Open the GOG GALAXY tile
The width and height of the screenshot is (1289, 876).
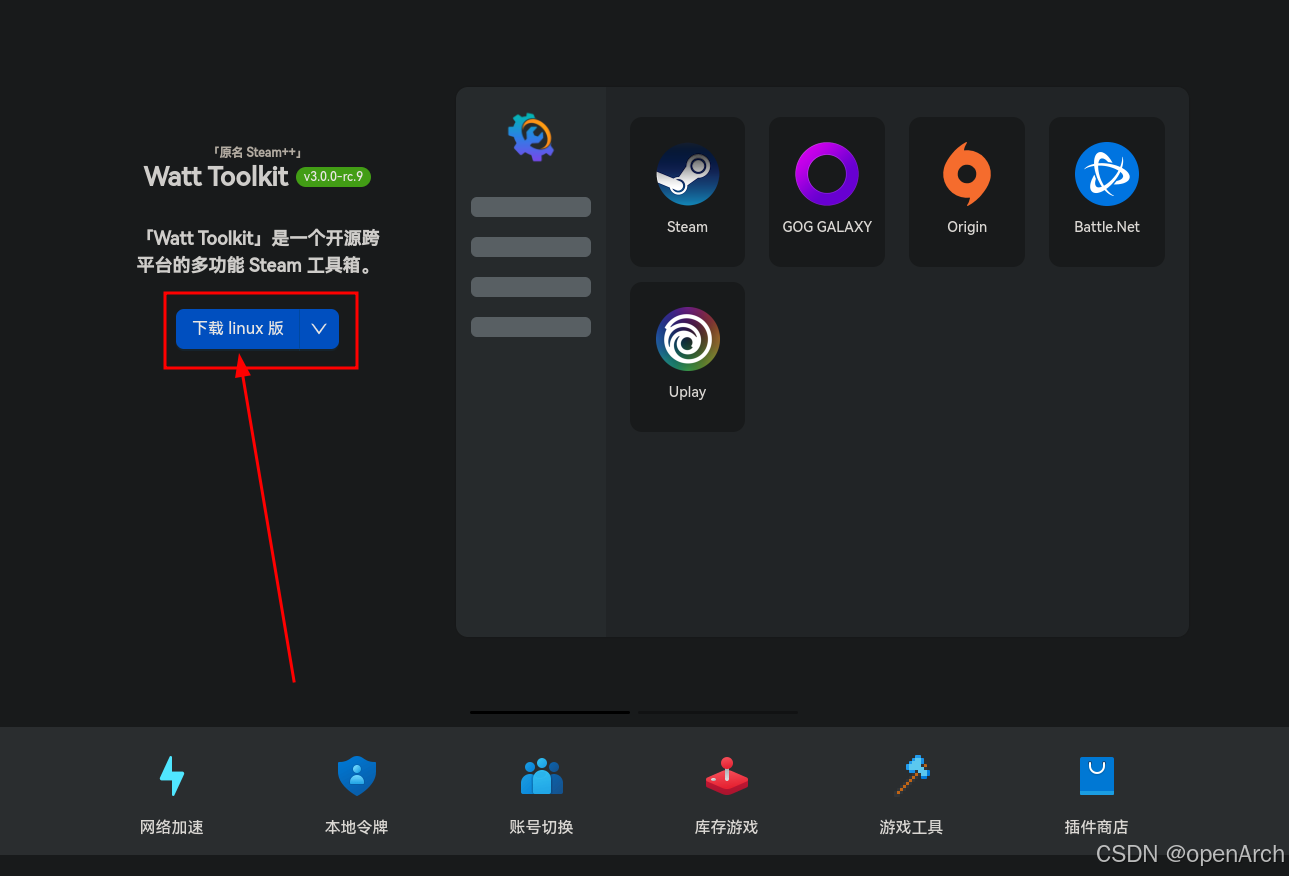826,192
